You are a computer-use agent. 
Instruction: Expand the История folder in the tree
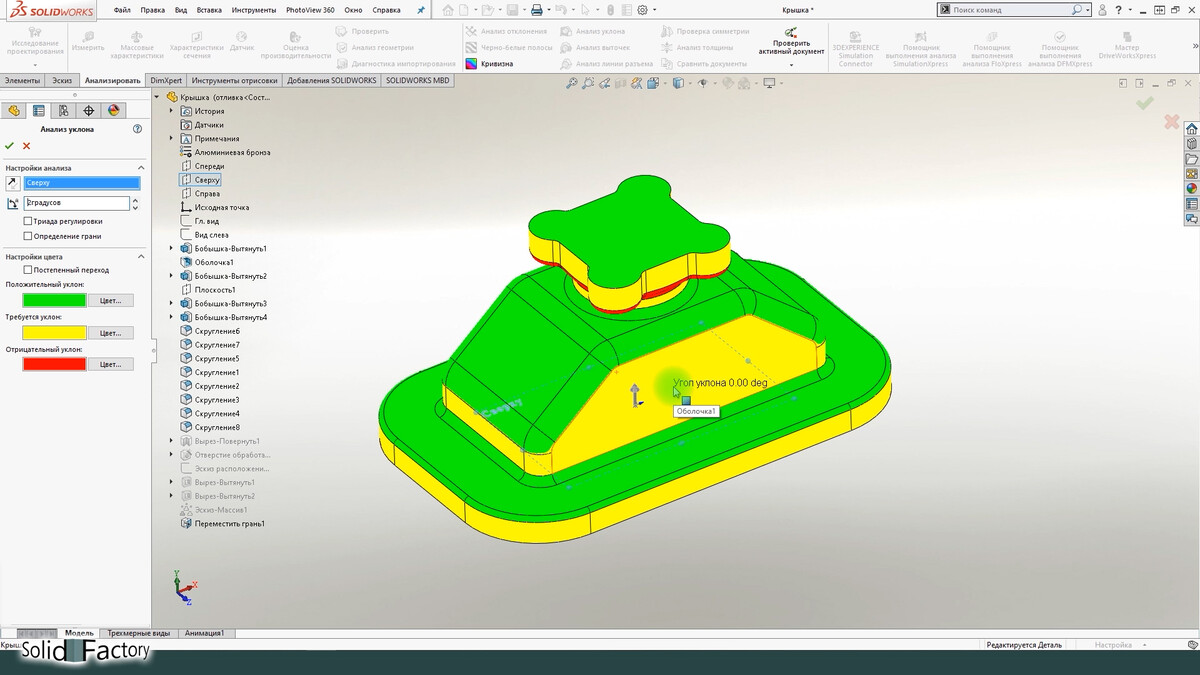pyautogui.click(x=171, y=111)
